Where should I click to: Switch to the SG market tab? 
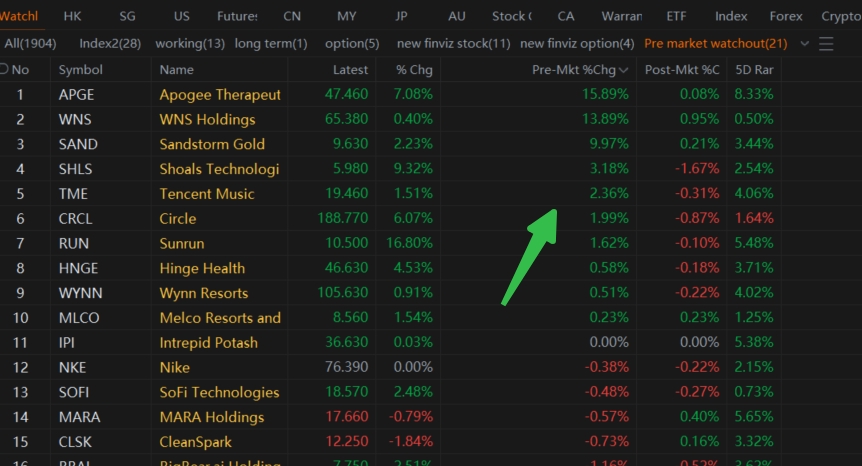tap(128, 16)
